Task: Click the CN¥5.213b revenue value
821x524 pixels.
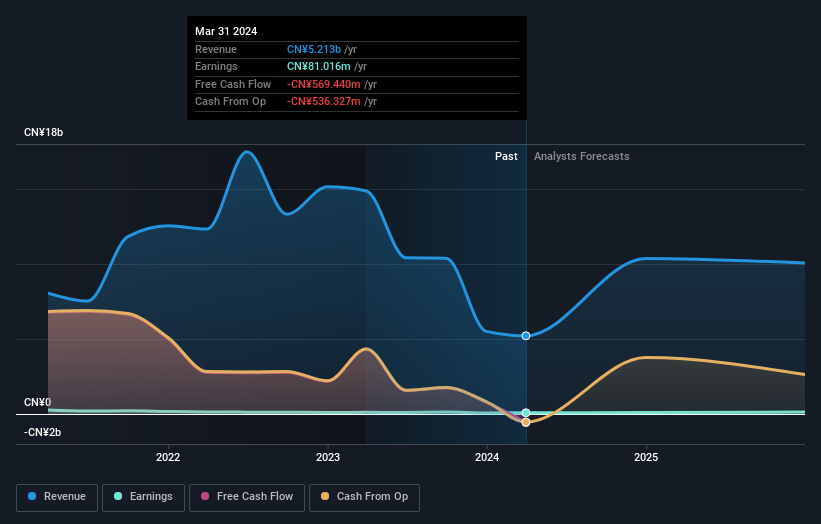Action: click(314, 49)
